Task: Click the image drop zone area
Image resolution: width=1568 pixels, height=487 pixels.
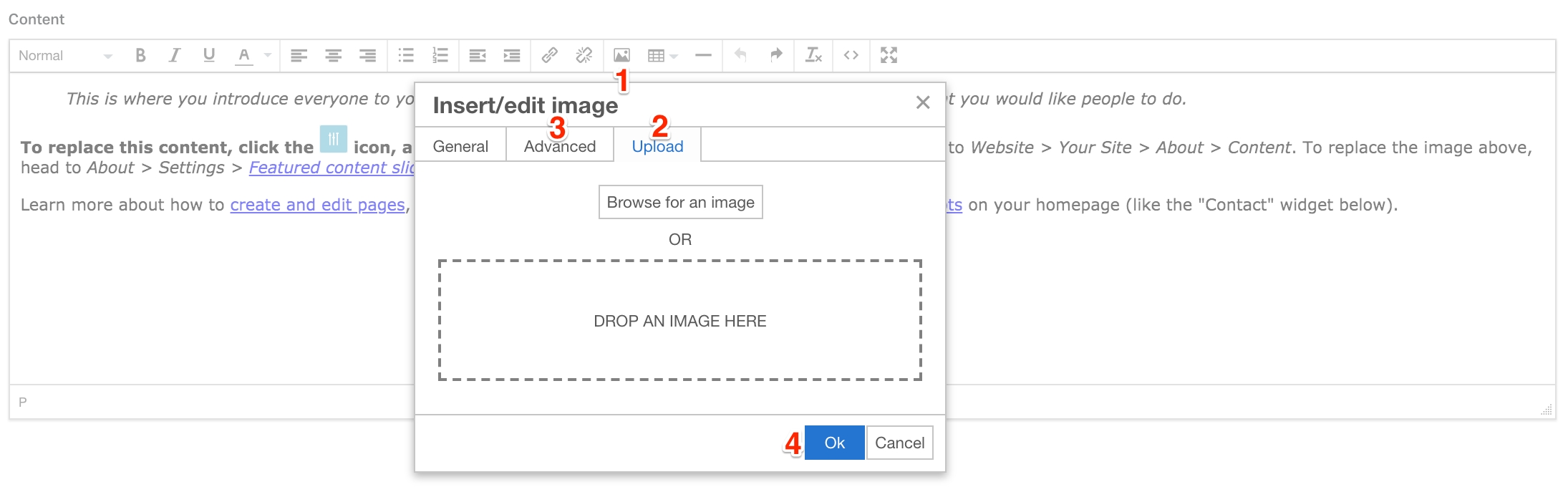Action: [x=679, y=320]
